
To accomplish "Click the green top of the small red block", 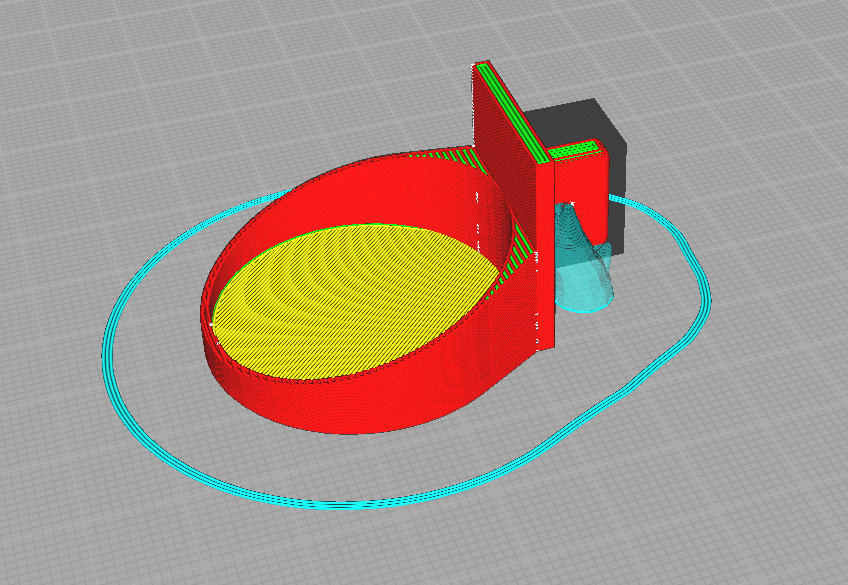I will [574, 149].
